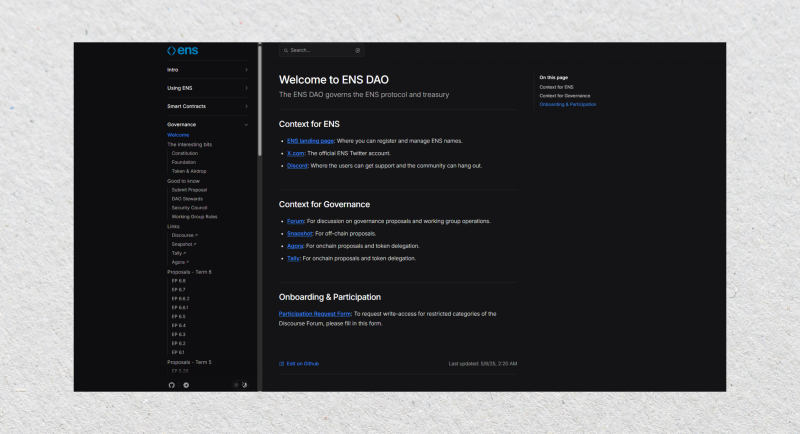800x434 pixels.
Task: Click the Agora link in Context for Governance
Action: [x=295, y=246]
